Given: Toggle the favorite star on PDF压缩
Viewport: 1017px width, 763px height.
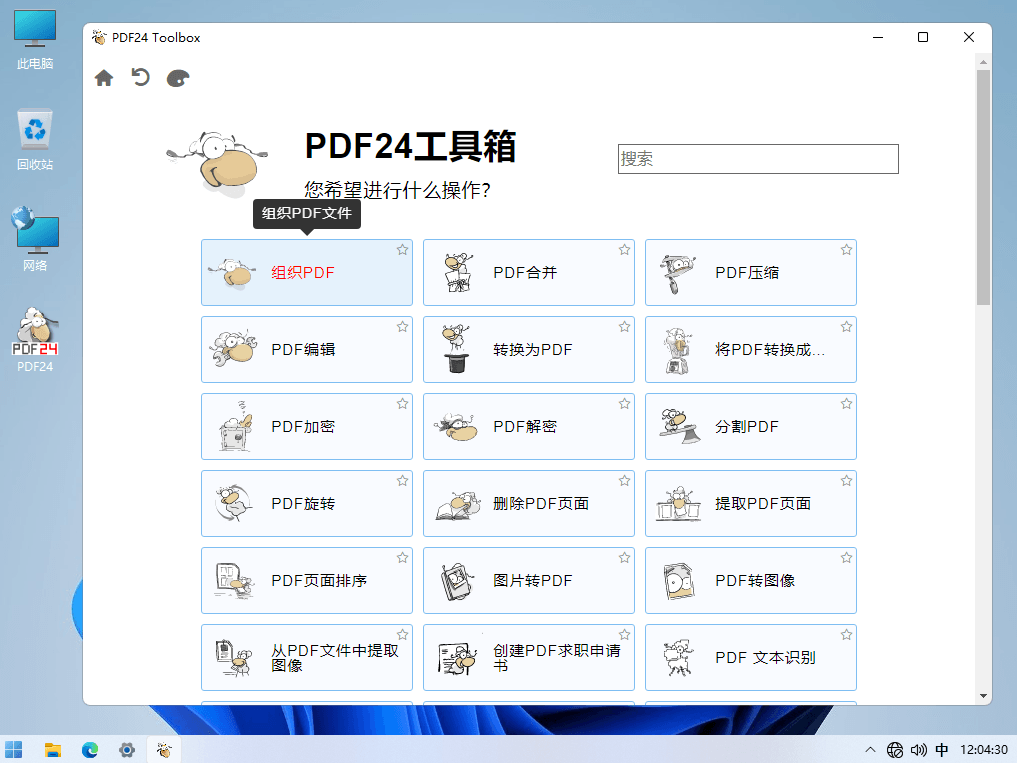Looking at the screenshot, I should pos(845,249).
